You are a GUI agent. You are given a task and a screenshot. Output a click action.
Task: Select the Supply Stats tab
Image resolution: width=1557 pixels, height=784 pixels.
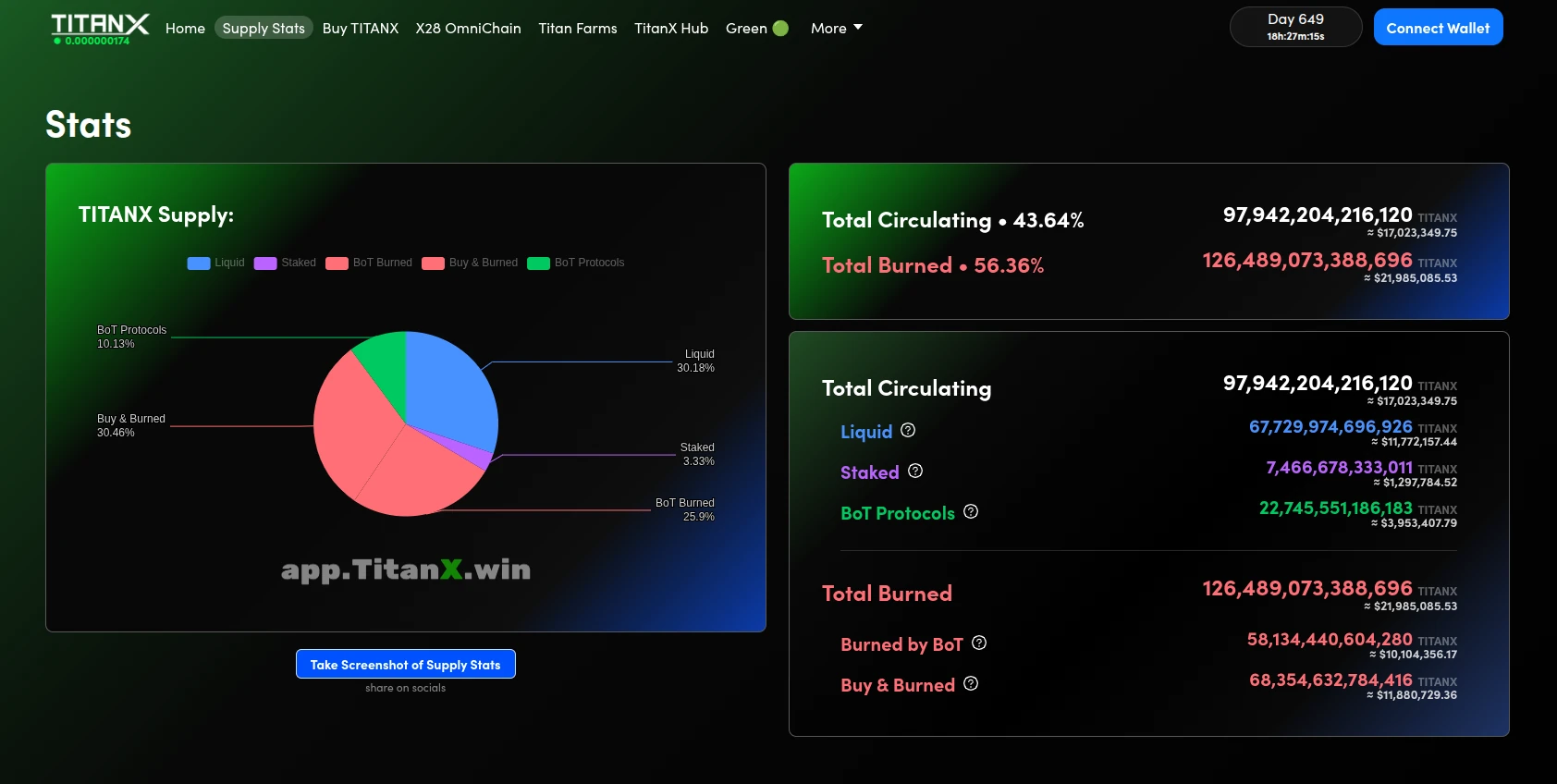[264, 29]
